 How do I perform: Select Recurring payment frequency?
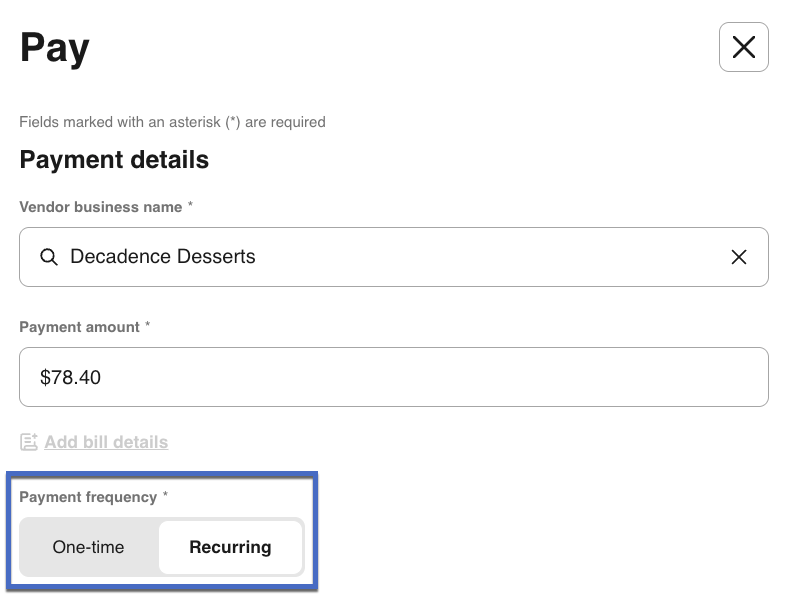(230, 547)
